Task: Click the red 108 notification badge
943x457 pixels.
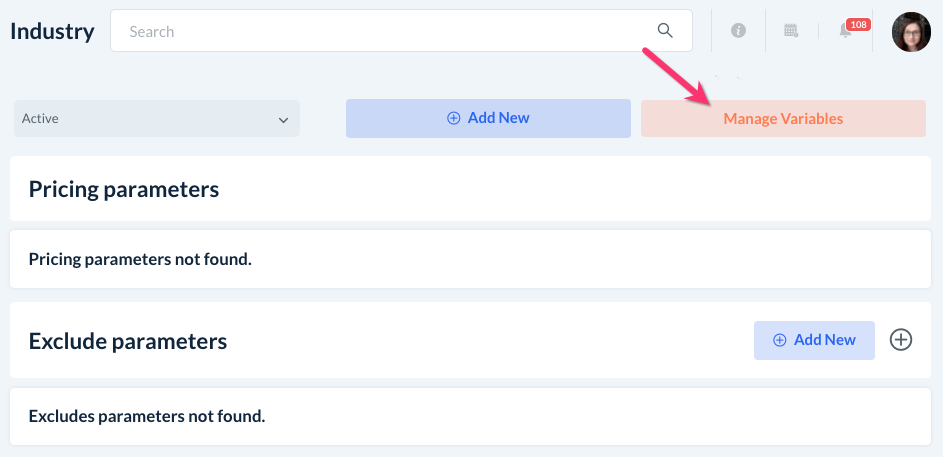Action: (x=858, y=24)
